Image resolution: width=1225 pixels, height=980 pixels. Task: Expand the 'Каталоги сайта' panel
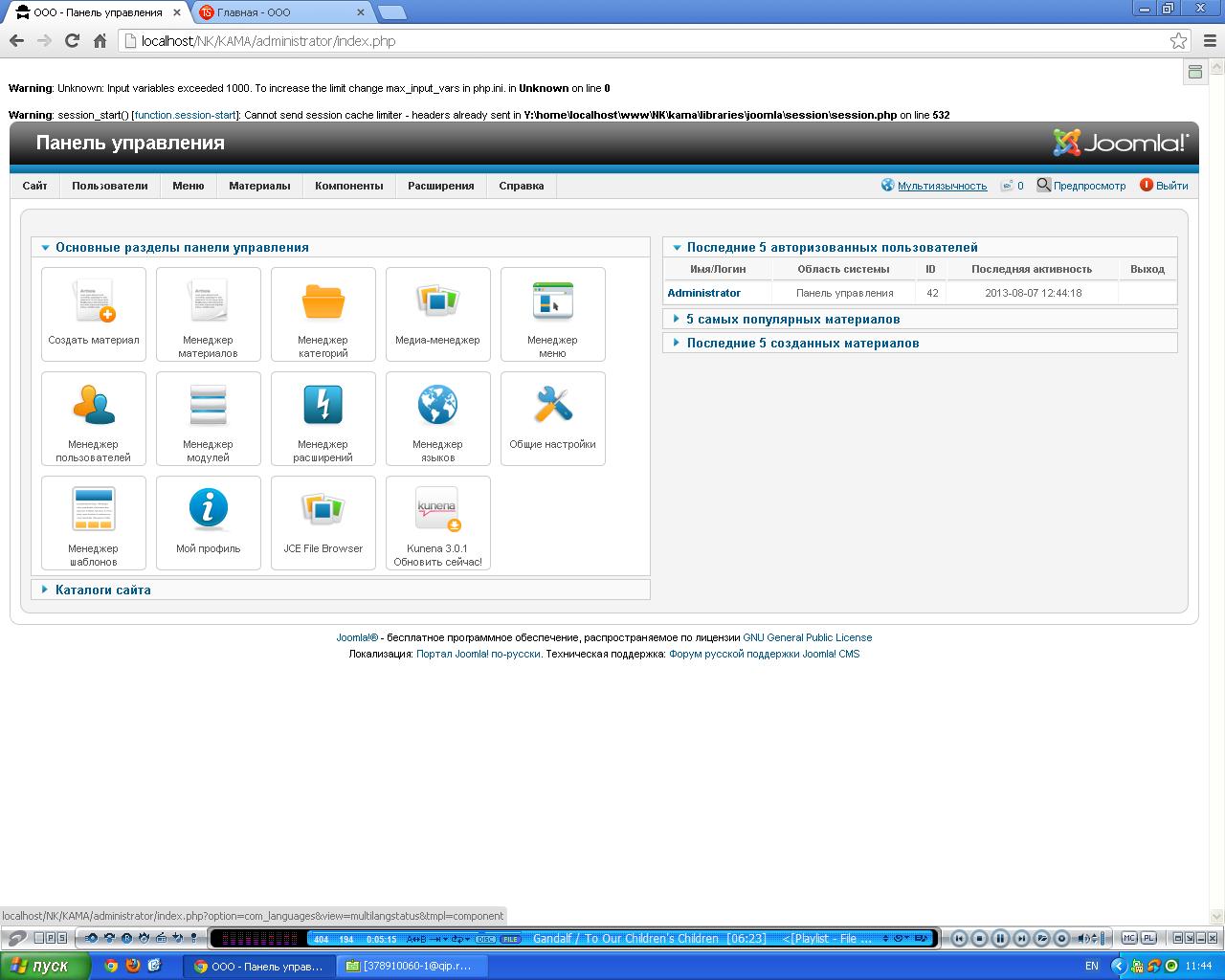(x=102, y=590)
